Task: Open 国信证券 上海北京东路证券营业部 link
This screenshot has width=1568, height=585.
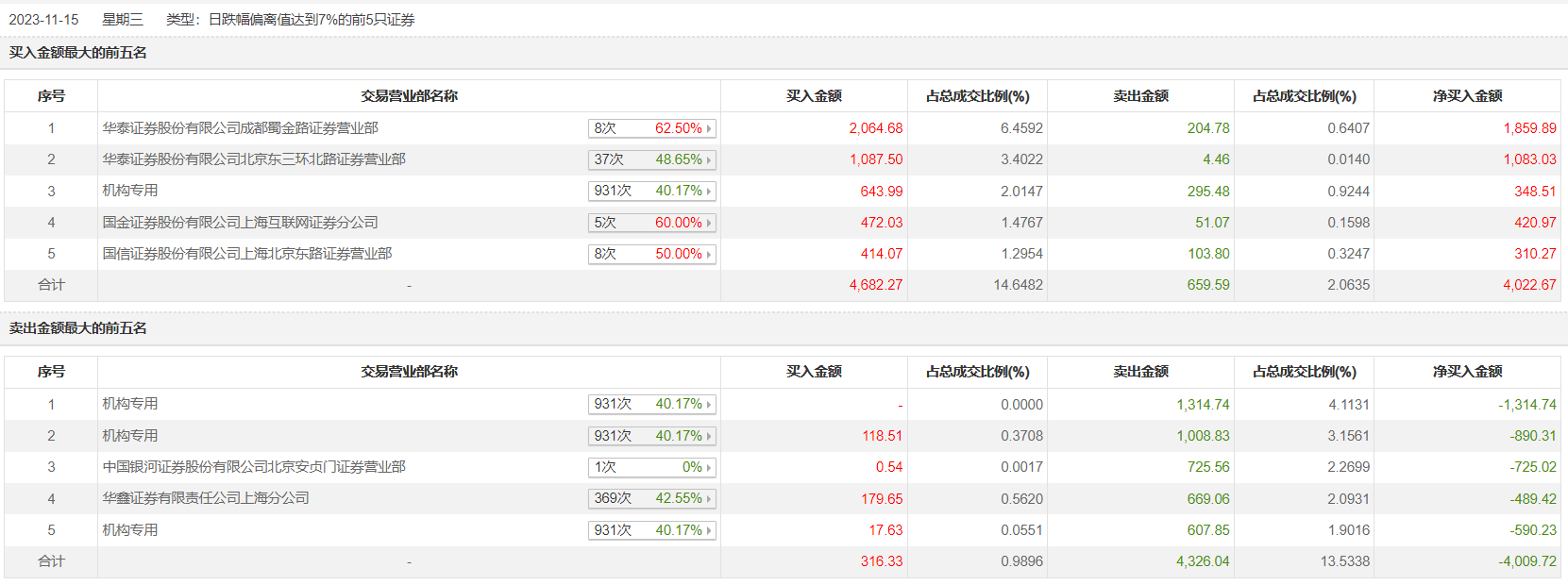Action: click(247, 254)
